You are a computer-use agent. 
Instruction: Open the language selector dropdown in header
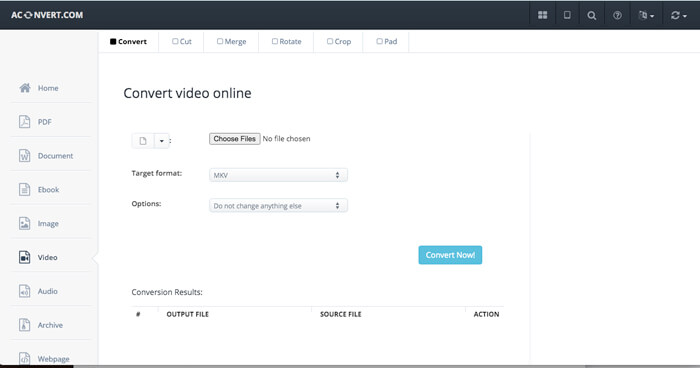(x=646, y=15)
